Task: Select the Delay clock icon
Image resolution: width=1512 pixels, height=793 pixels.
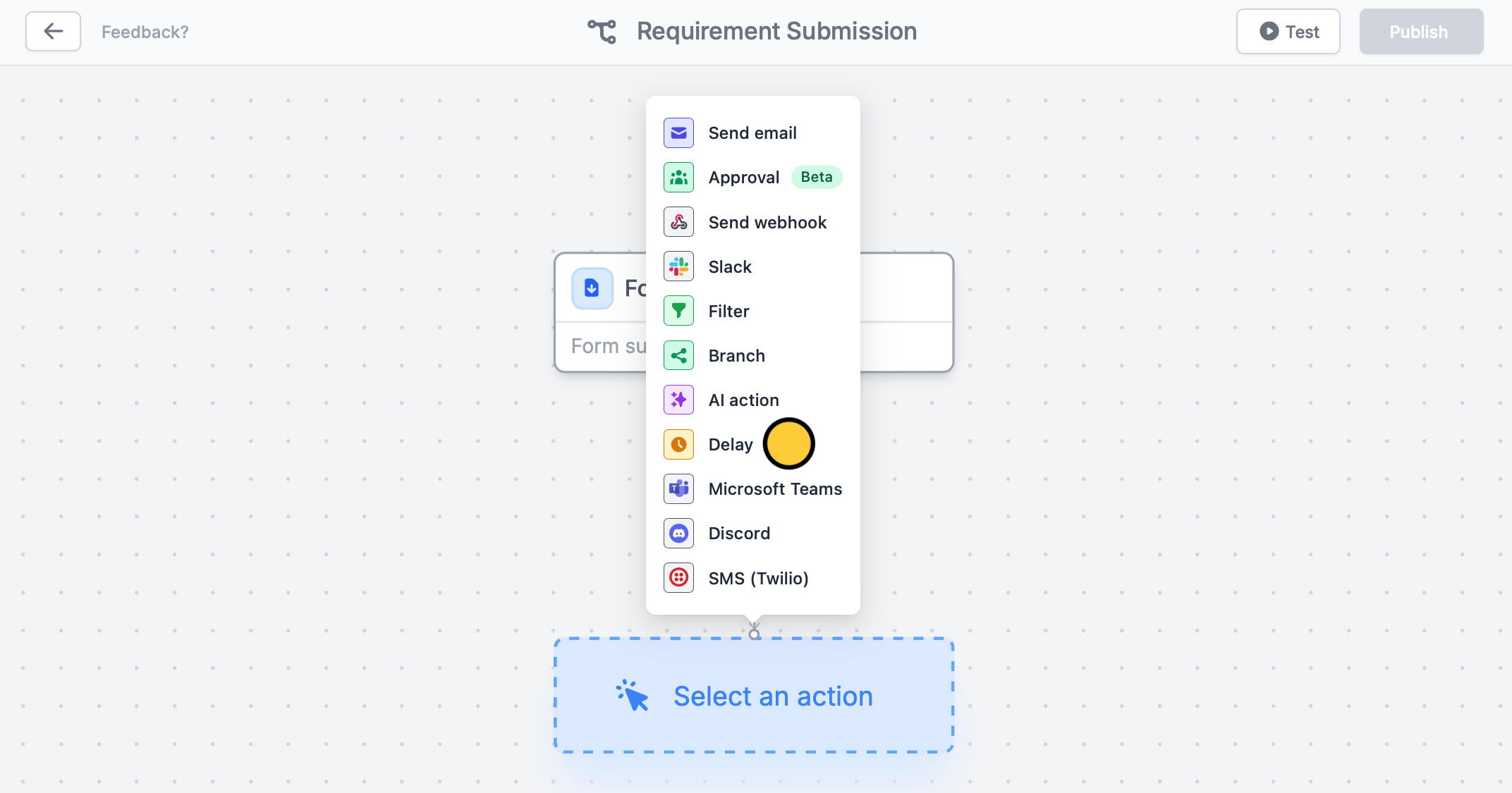Action: (x=678, y=444)
